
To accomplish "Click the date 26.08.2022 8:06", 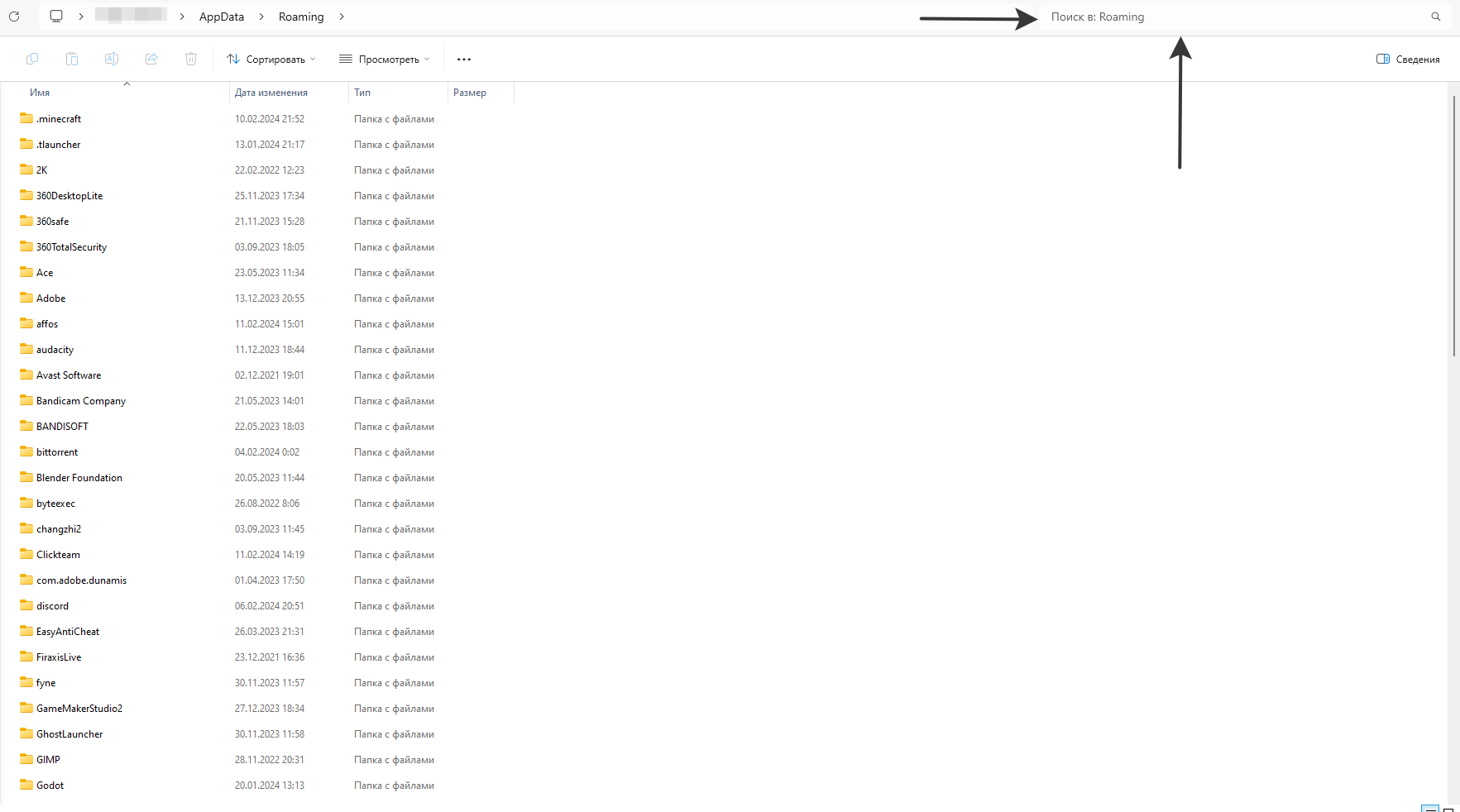I will [267, 504].
